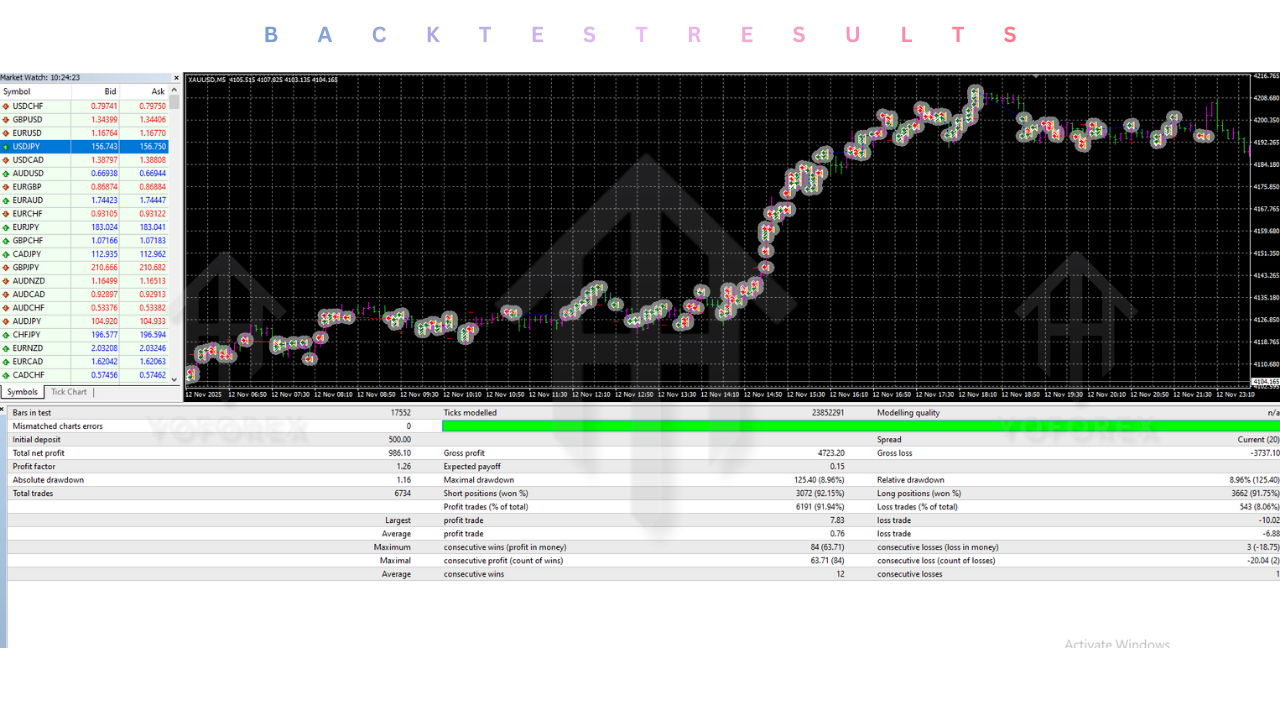Click the Symbol column header
This screenshot has width=1280, height=720.
pyautogui.click(x=17, y=92)
